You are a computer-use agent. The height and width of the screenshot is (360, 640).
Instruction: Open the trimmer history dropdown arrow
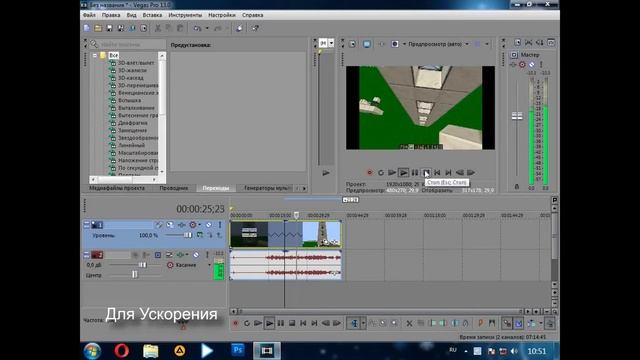tap(331, 43)
